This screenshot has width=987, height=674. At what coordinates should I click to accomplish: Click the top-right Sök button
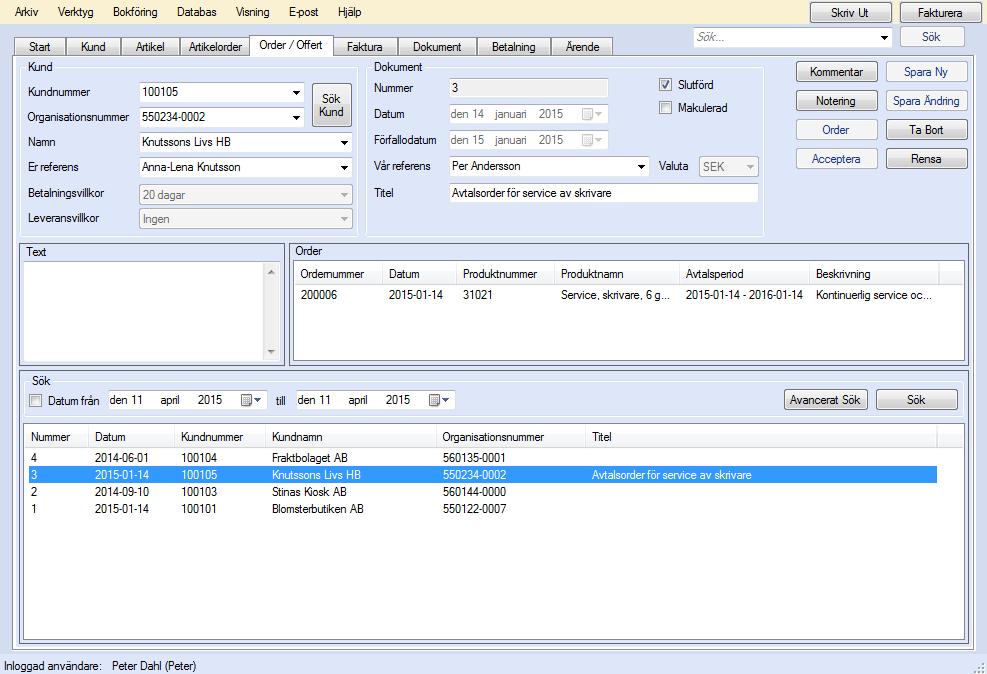coord(932,37)
